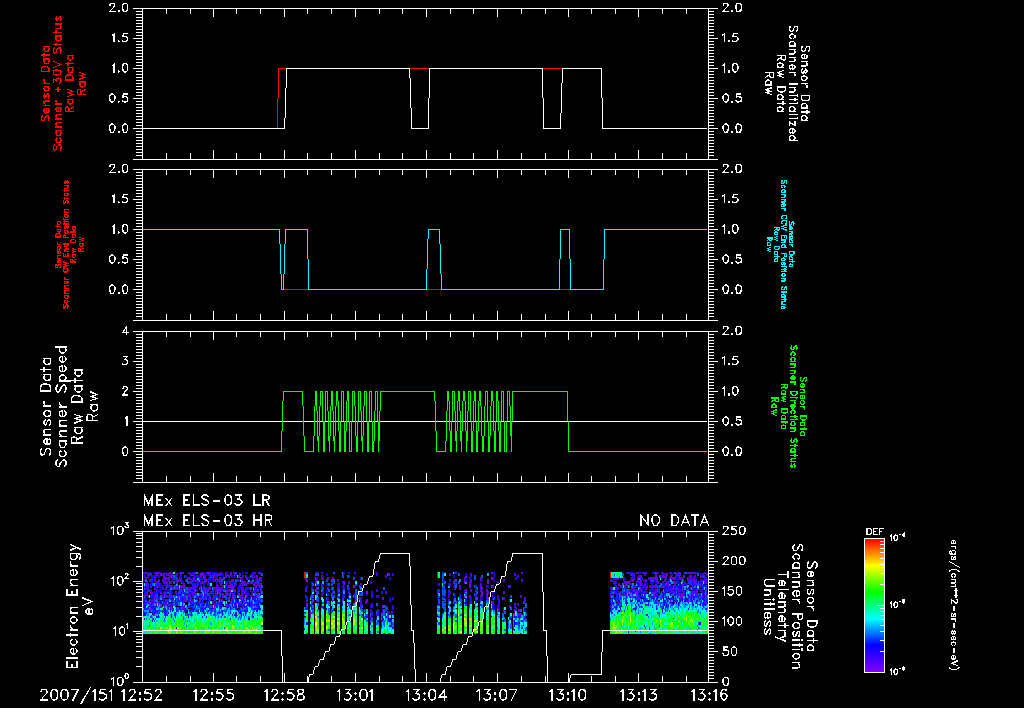Click the red "Scanner CW End Position Status" title
This screenshot has height=708, width=1024.
pyautogui.click(x=70, y=244)
